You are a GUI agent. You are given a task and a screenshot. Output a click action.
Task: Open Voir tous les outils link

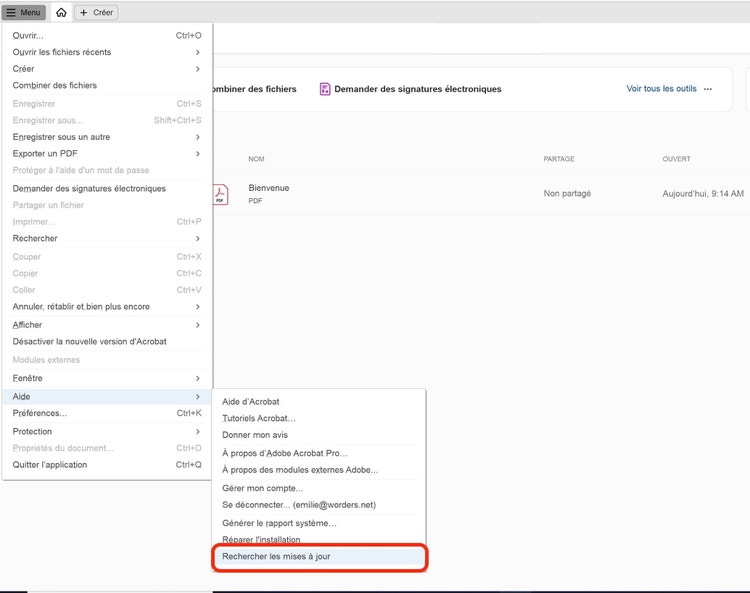[661, 89]
